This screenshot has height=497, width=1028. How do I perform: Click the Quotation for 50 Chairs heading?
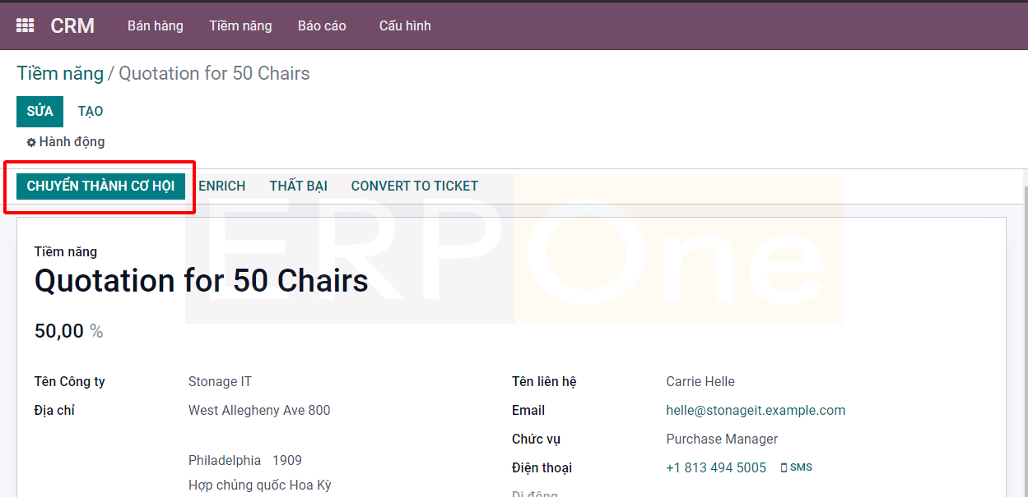201,281
